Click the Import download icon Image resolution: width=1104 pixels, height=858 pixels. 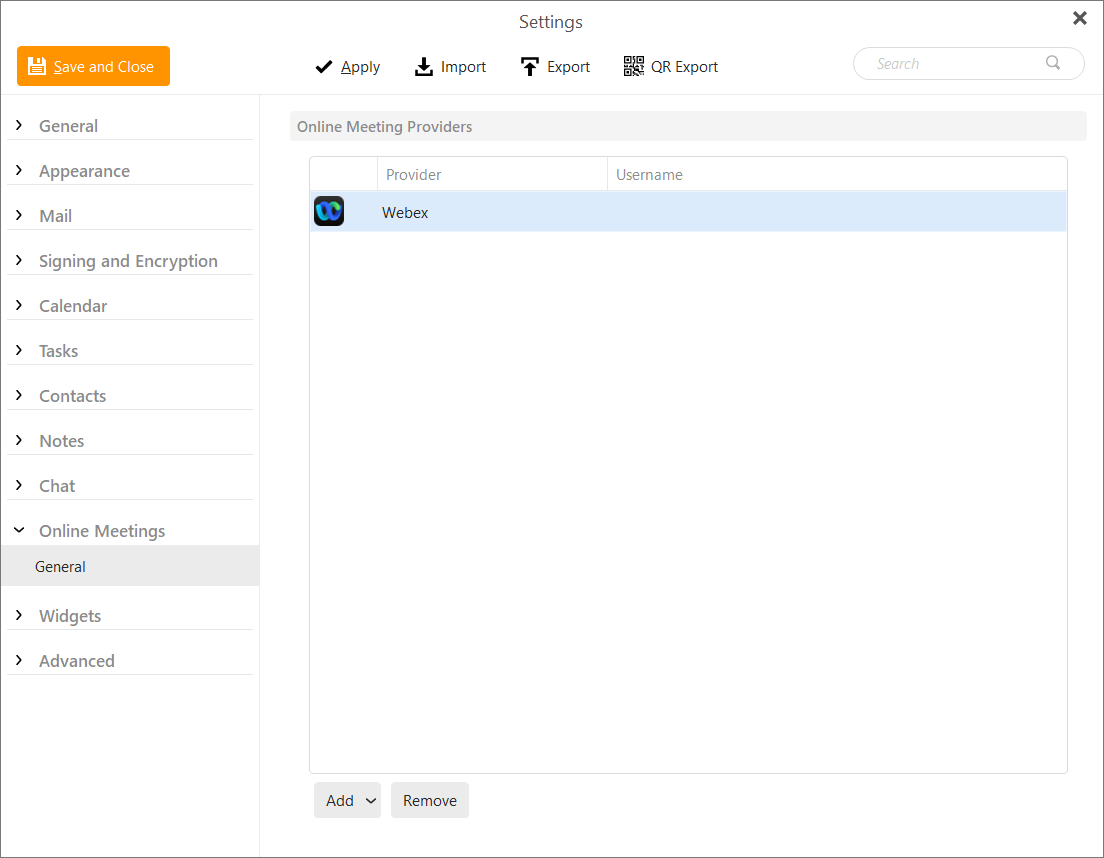[424, 67]
